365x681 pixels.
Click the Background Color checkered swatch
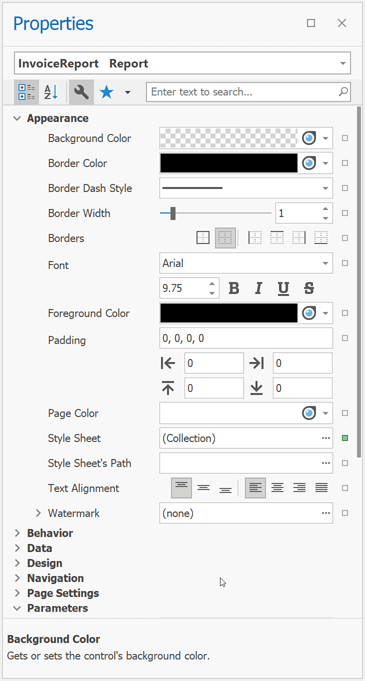click(229, 139)
